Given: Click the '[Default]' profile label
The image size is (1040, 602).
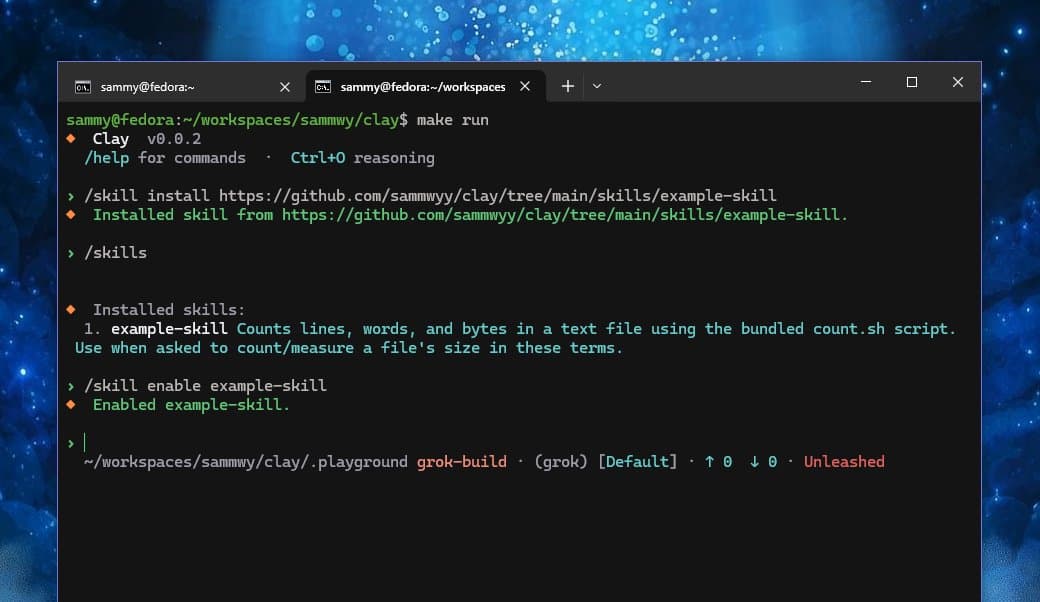Looking at the screenshot, I should [637, 462].
